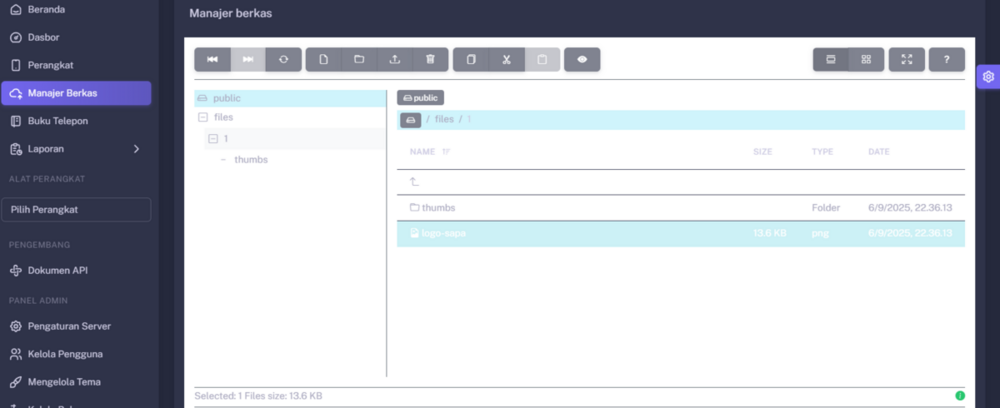Image resolution: width=1000 pixels, height=408 pixels.
Task: Open the help question mark button
Action: point(946,59)
